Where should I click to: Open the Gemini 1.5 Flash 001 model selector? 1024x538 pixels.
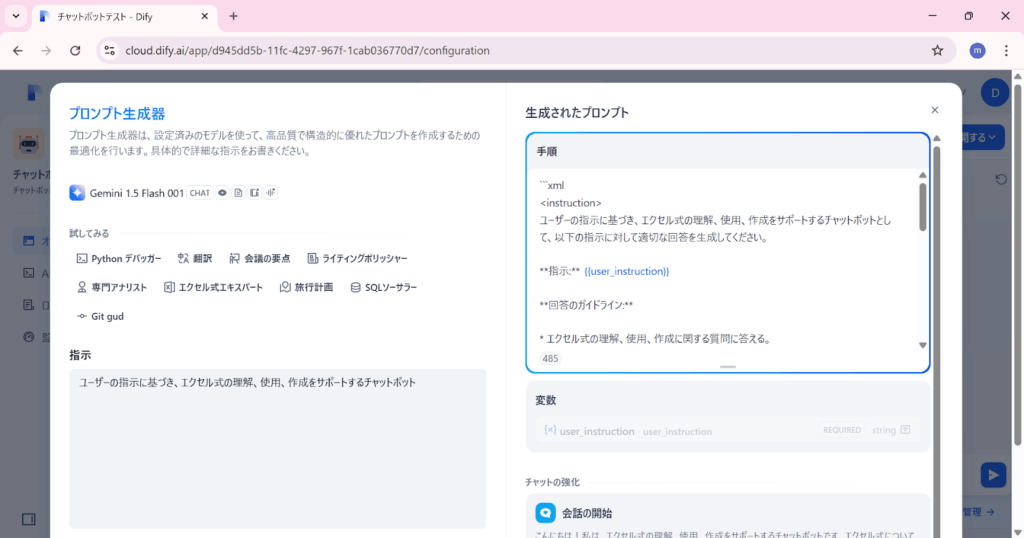point(174,193)
